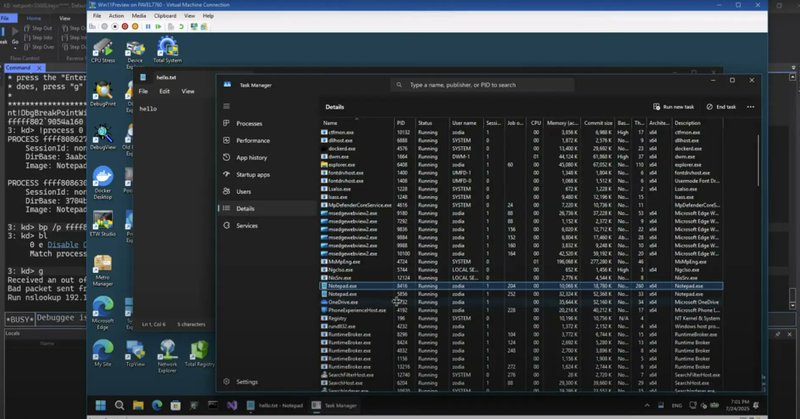Click the Docker Desktop desktop icon

103,183
